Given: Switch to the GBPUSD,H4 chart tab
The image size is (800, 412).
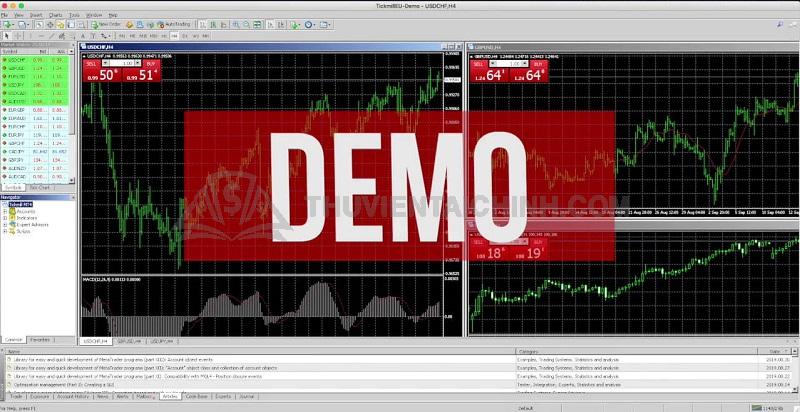Looking at the screenshot, I should (x=129, y=341).
